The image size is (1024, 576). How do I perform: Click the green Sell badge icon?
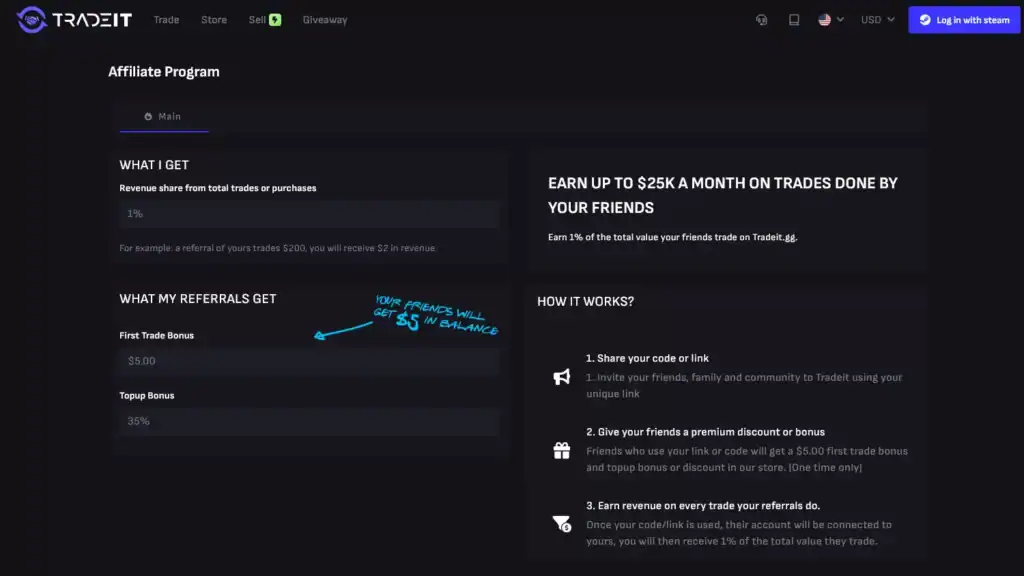click(x=275, y=20)
